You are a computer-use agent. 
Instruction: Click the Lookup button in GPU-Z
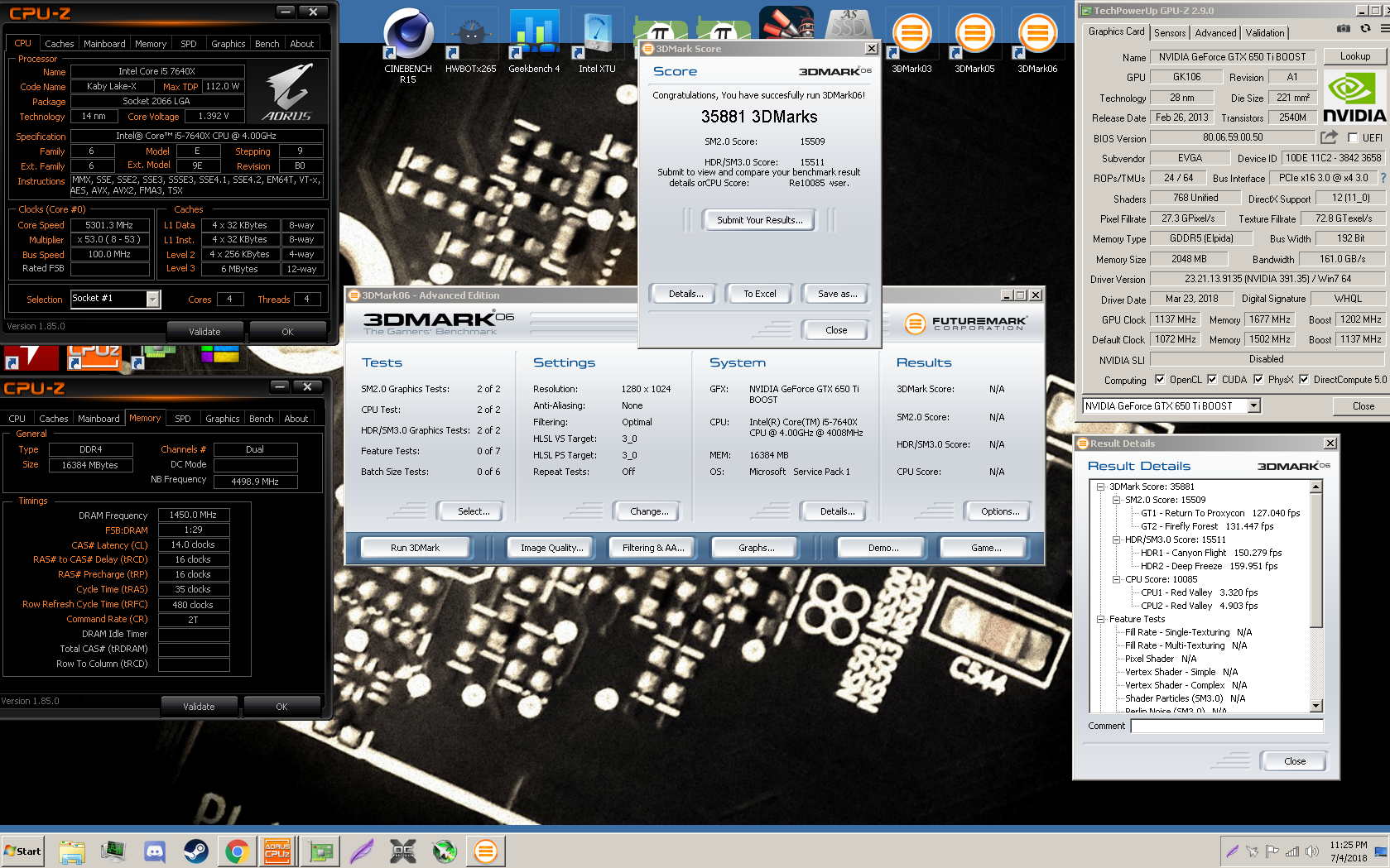[x=1354, y=56]
